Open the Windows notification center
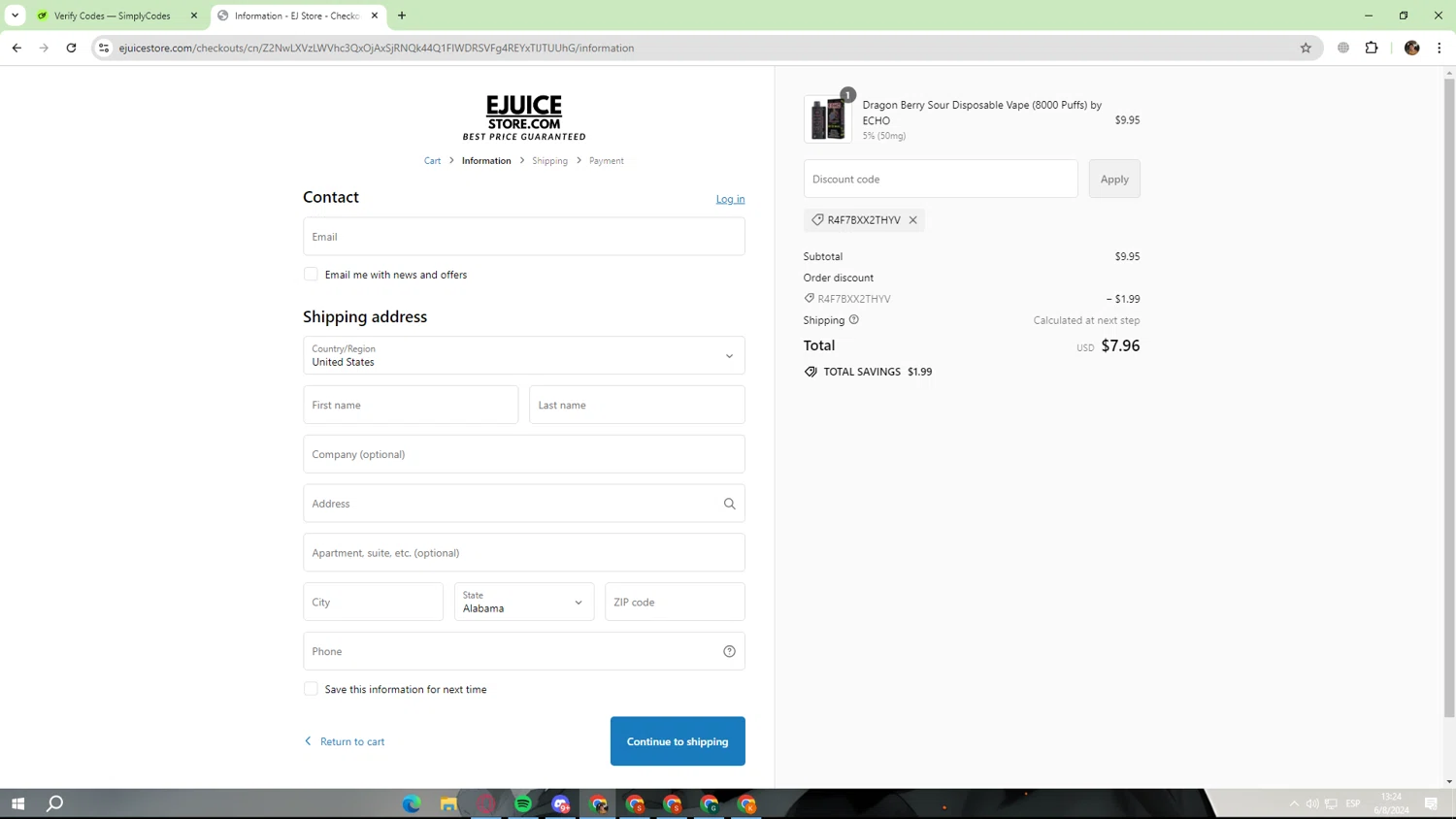The width and height of the screenshot is (1456, 819). (x=1432, y=803)
